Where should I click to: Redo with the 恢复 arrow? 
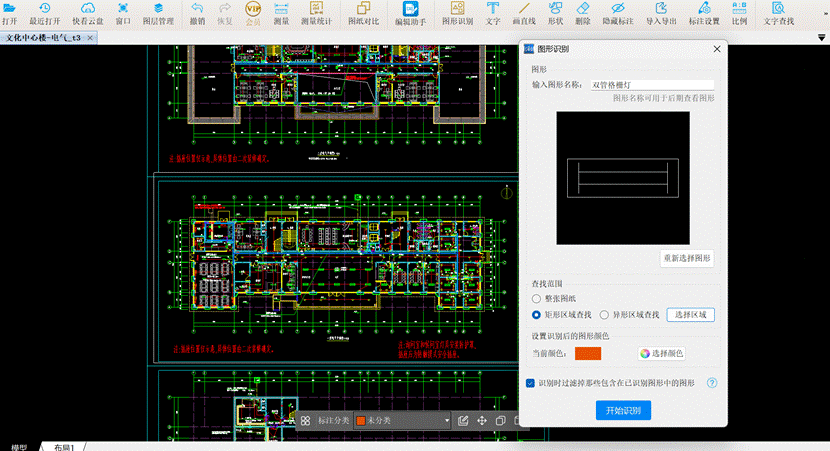tap(225, 13)
